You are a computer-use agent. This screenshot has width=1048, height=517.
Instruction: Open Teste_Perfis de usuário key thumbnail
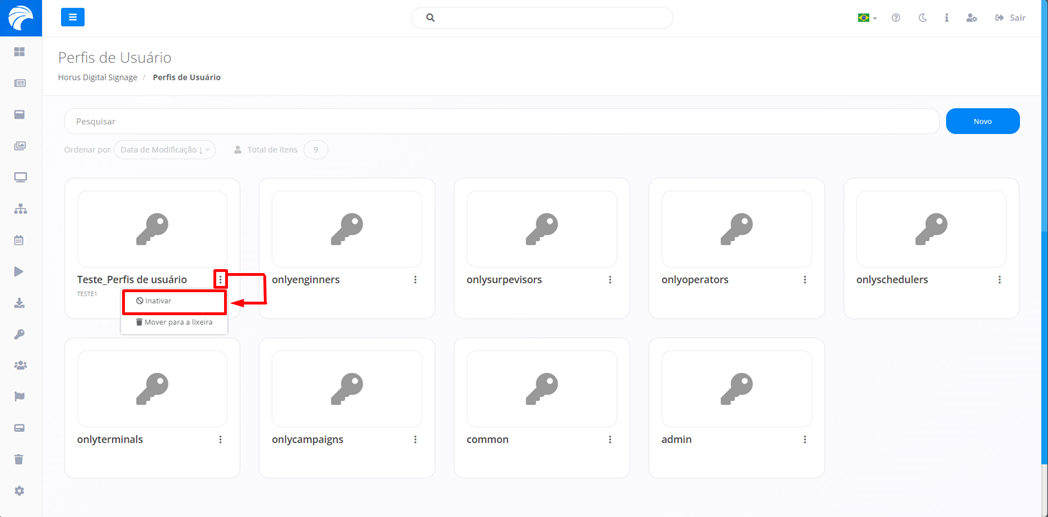(152, 229)
